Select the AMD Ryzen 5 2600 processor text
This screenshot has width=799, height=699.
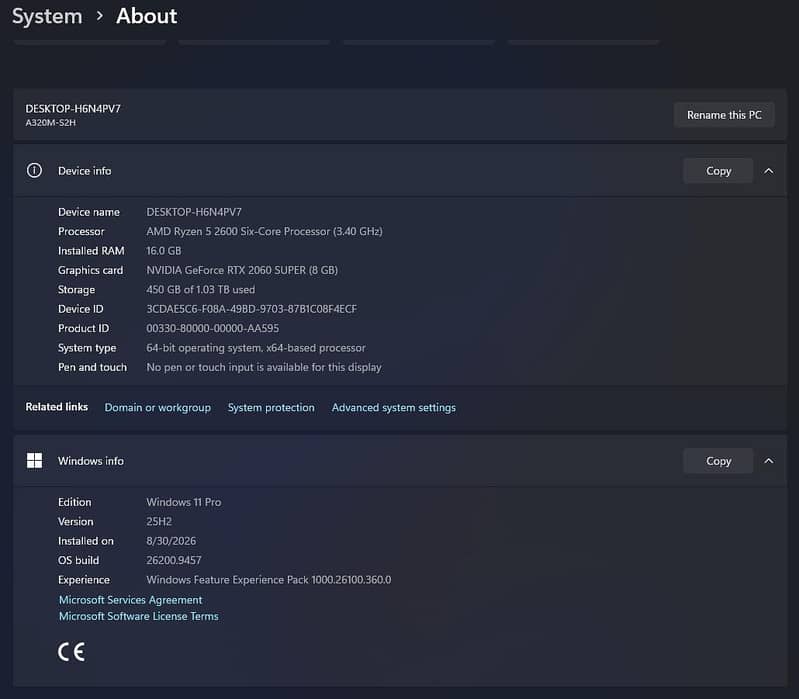coord(264,231)
